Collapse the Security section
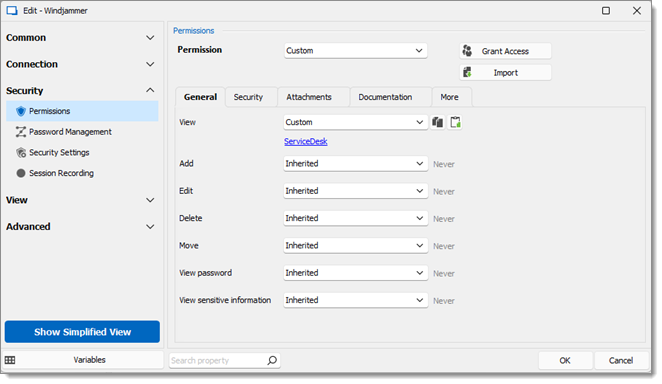662x384 pixels. [80, 91]
